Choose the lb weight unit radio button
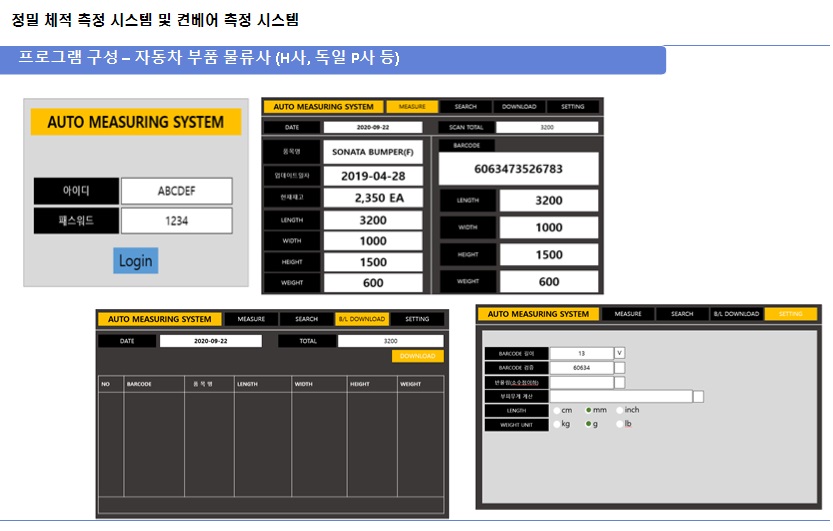This screenshot has height=531, width=833. (621, 424)
